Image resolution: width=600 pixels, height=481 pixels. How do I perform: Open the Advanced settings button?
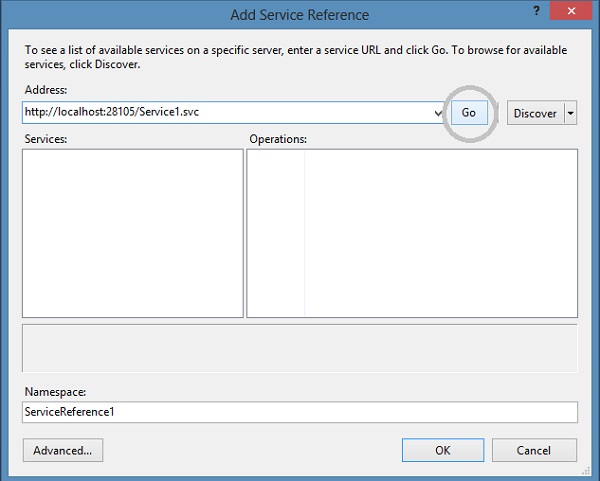(62, 450)
